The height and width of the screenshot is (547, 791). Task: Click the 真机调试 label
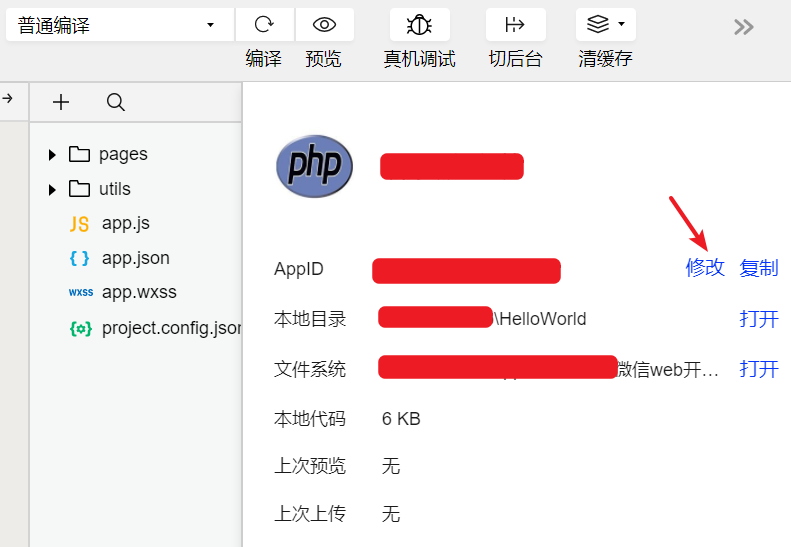tap(419, 59)
